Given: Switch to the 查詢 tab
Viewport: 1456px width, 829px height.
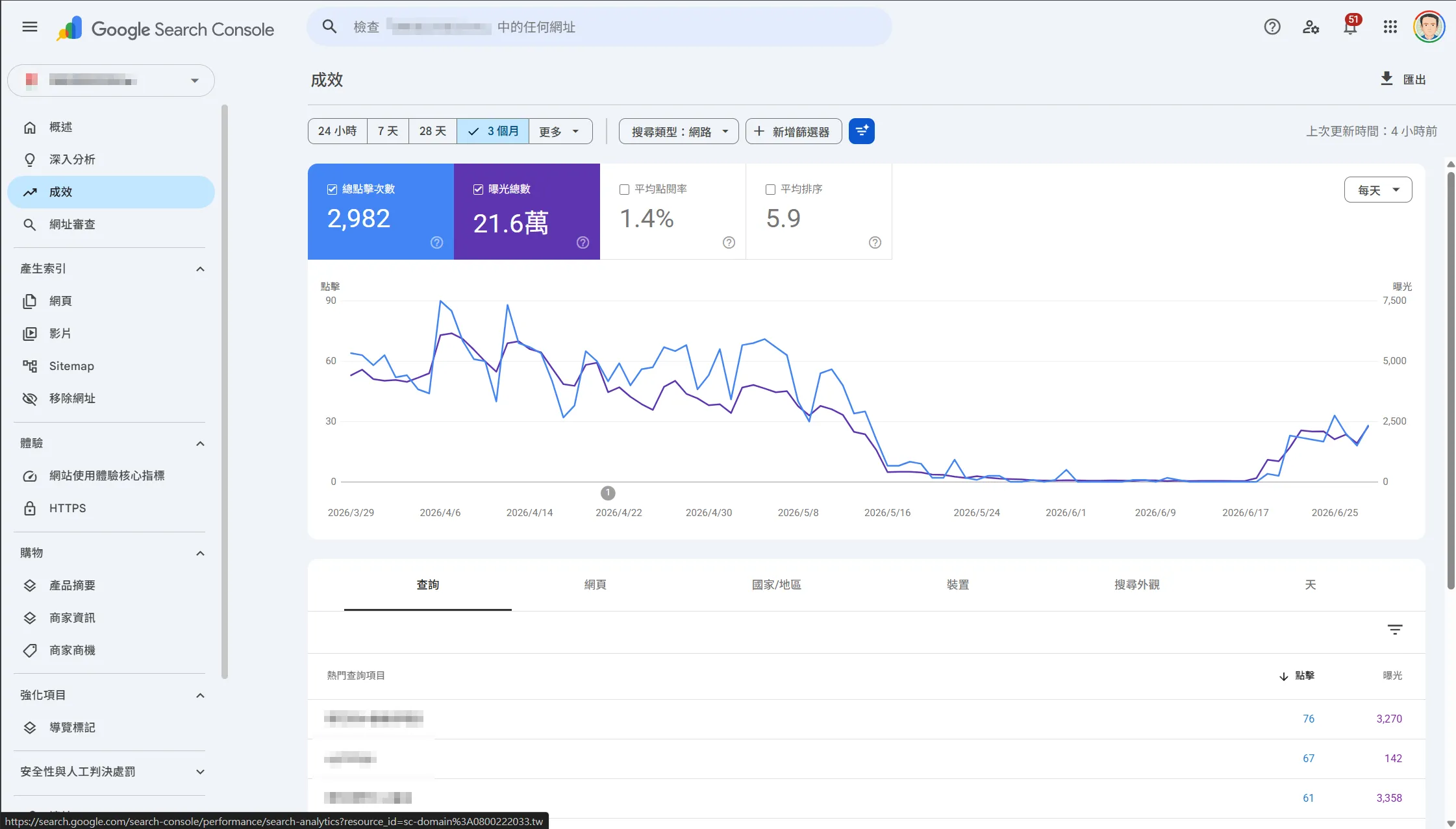Looking at the screenshot, I should click(x=428, y=585).
